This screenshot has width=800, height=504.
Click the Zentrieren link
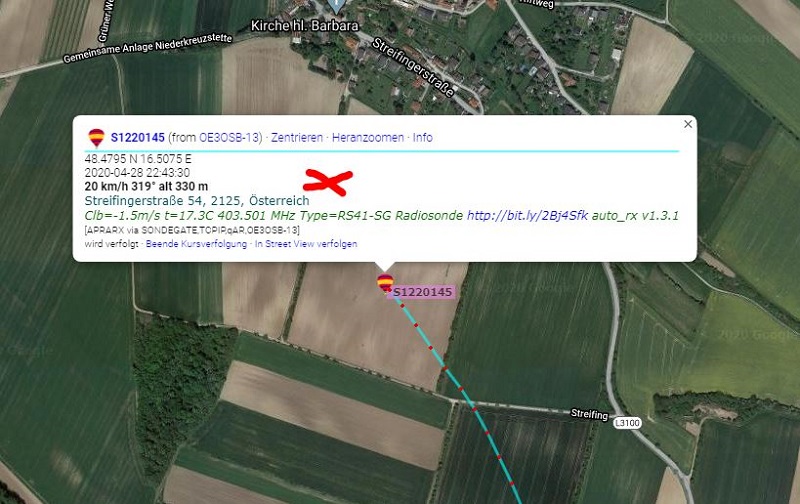coord(297,138)
